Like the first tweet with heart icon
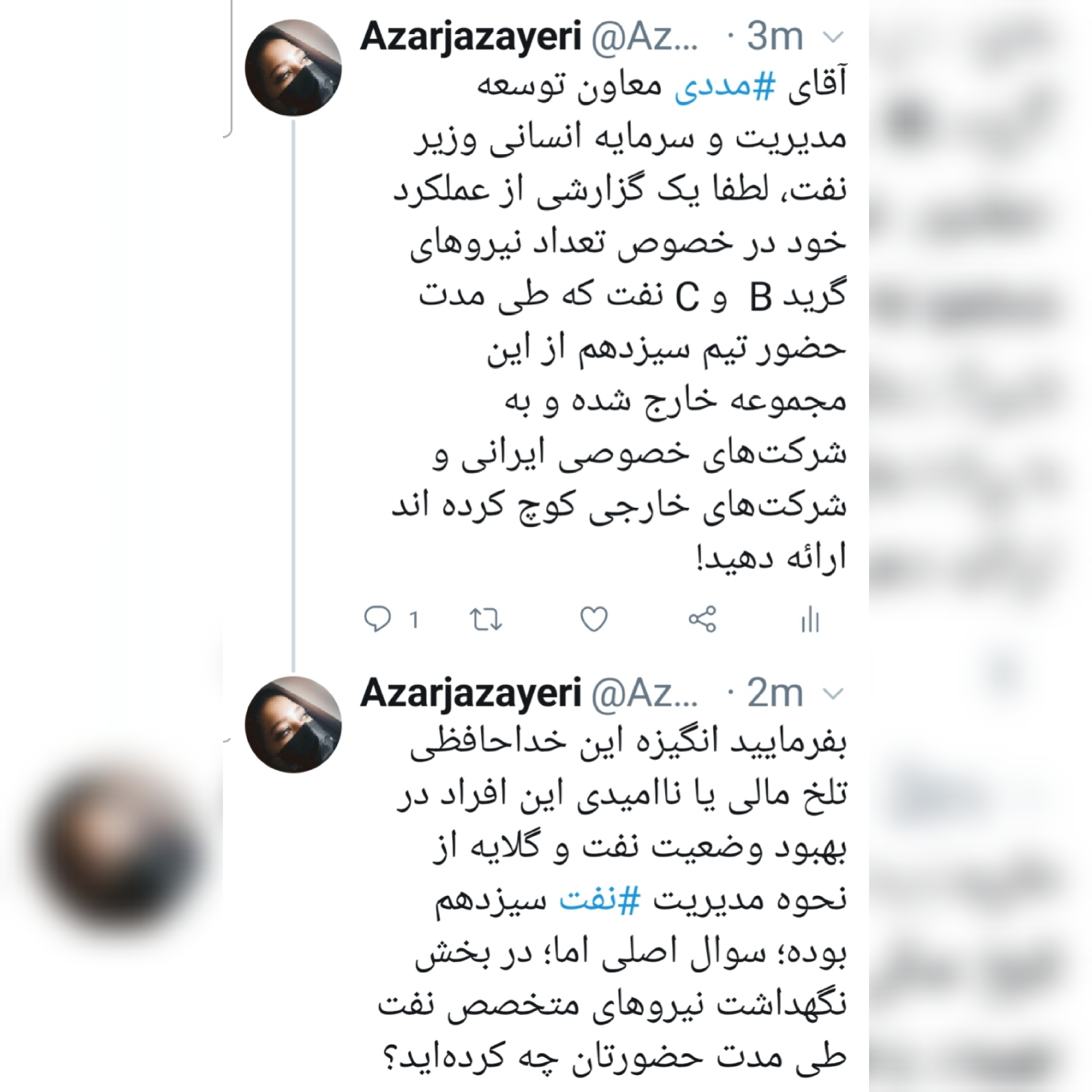 tap(594, 619)
